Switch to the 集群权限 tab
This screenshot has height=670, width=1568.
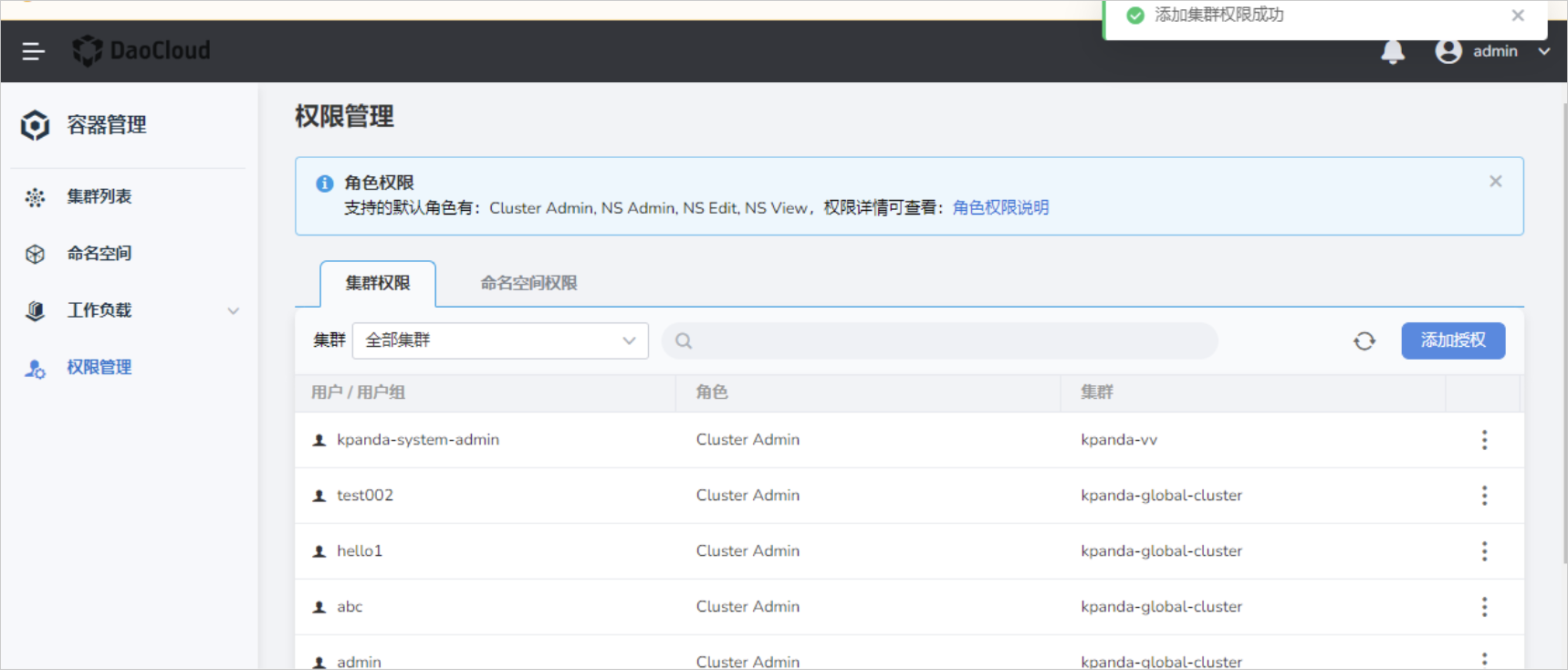point(378,284)
